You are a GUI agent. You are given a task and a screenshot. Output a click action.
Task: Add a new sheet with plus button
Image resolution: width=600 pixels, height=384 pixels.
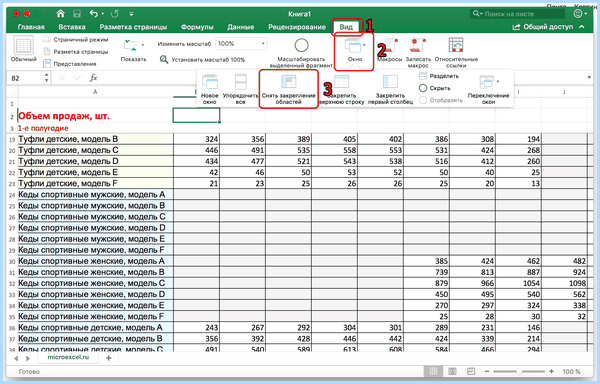click(108, 358)
